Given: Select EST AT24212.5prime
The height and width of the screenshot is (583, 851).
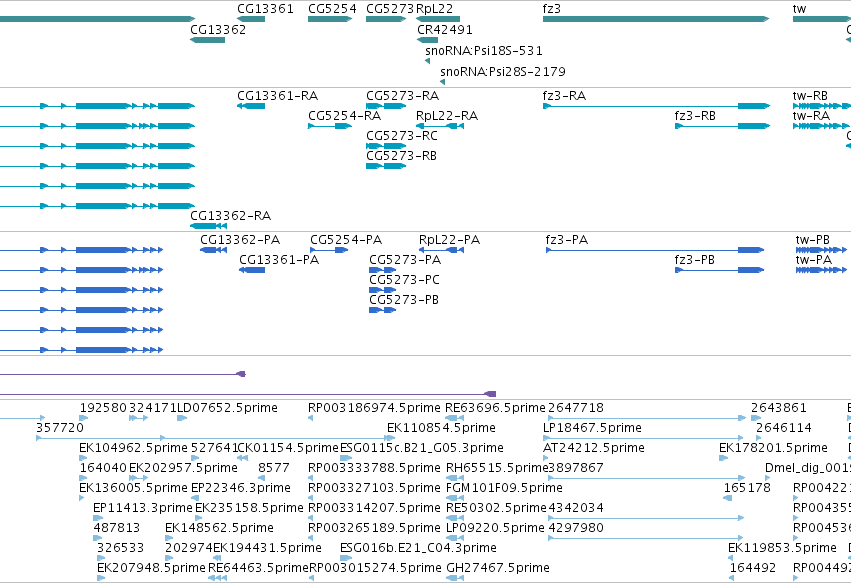Looking at the screenshot, I should [594, 448].
